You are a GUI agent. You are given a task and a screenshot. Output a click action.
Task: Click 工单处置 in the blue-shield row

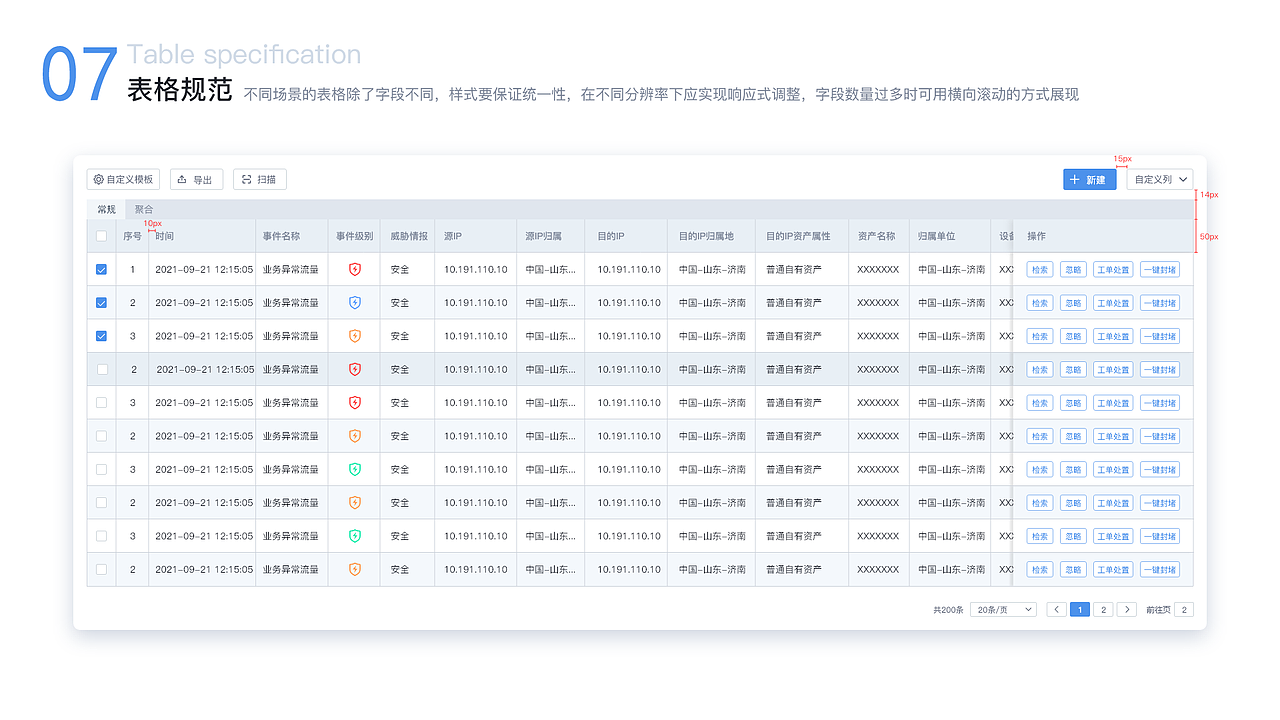pos(1113,303)
